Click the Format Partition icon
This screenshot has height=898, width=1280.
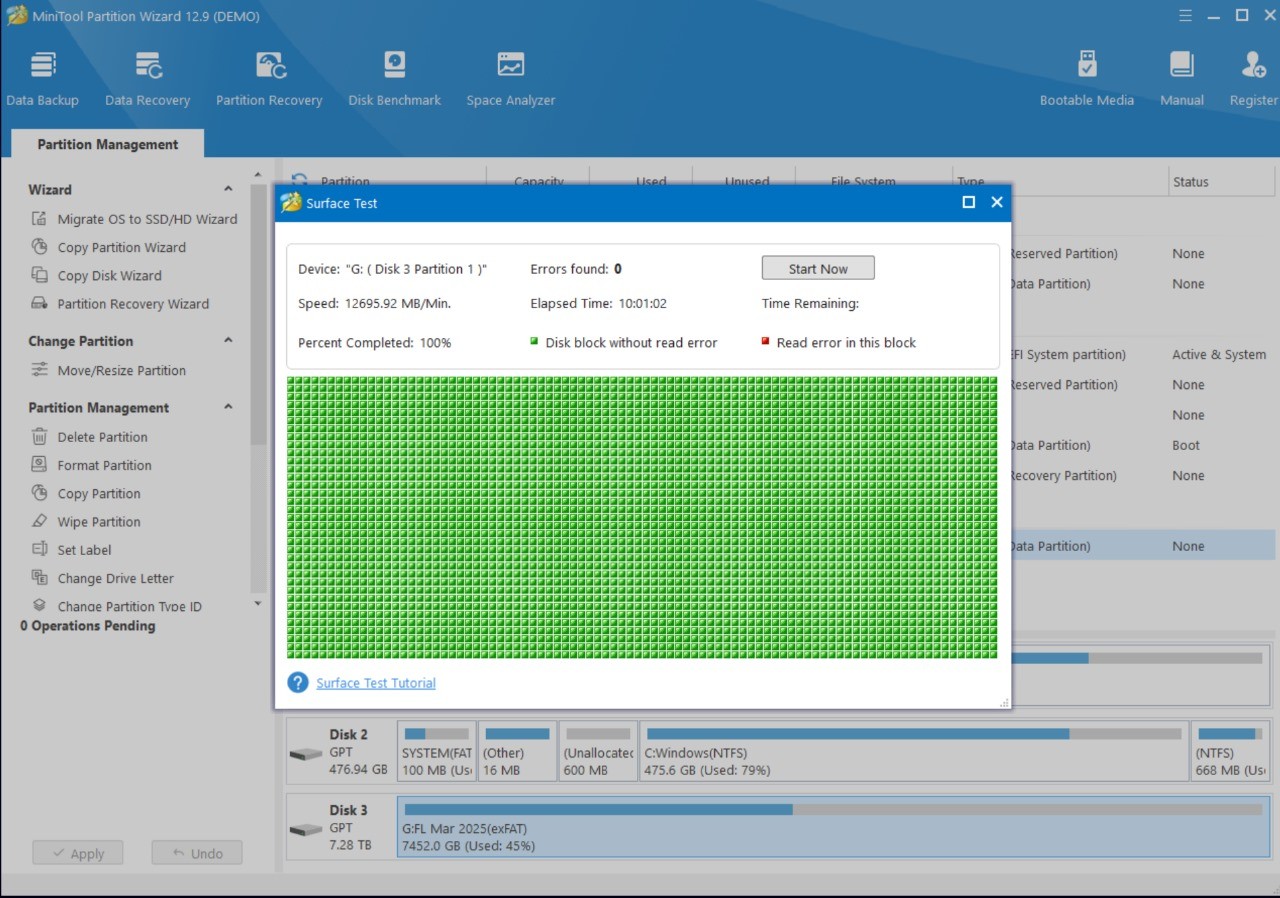coord(39,465)
